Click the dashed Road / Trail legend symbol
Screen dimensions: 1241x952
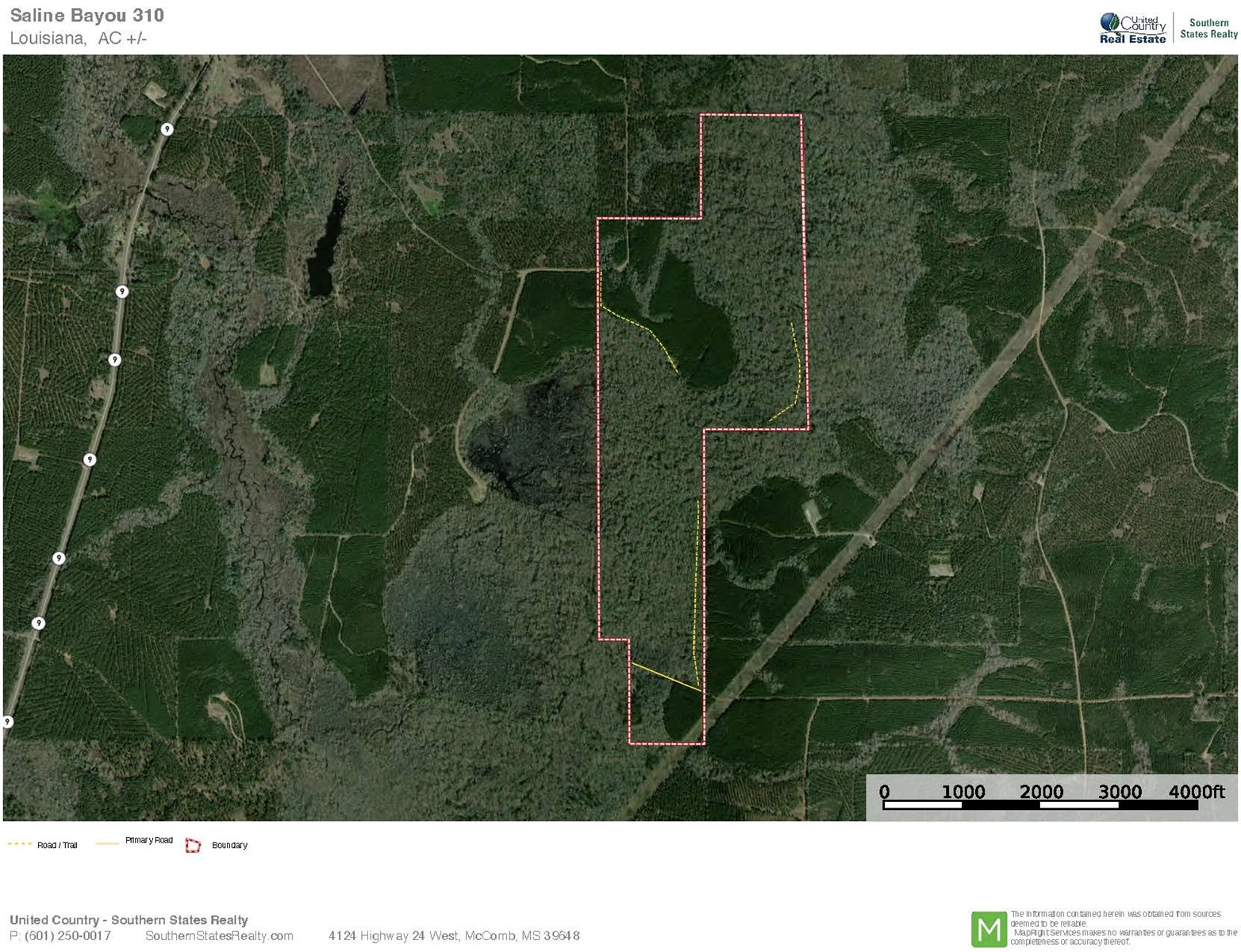coord(19,844)
